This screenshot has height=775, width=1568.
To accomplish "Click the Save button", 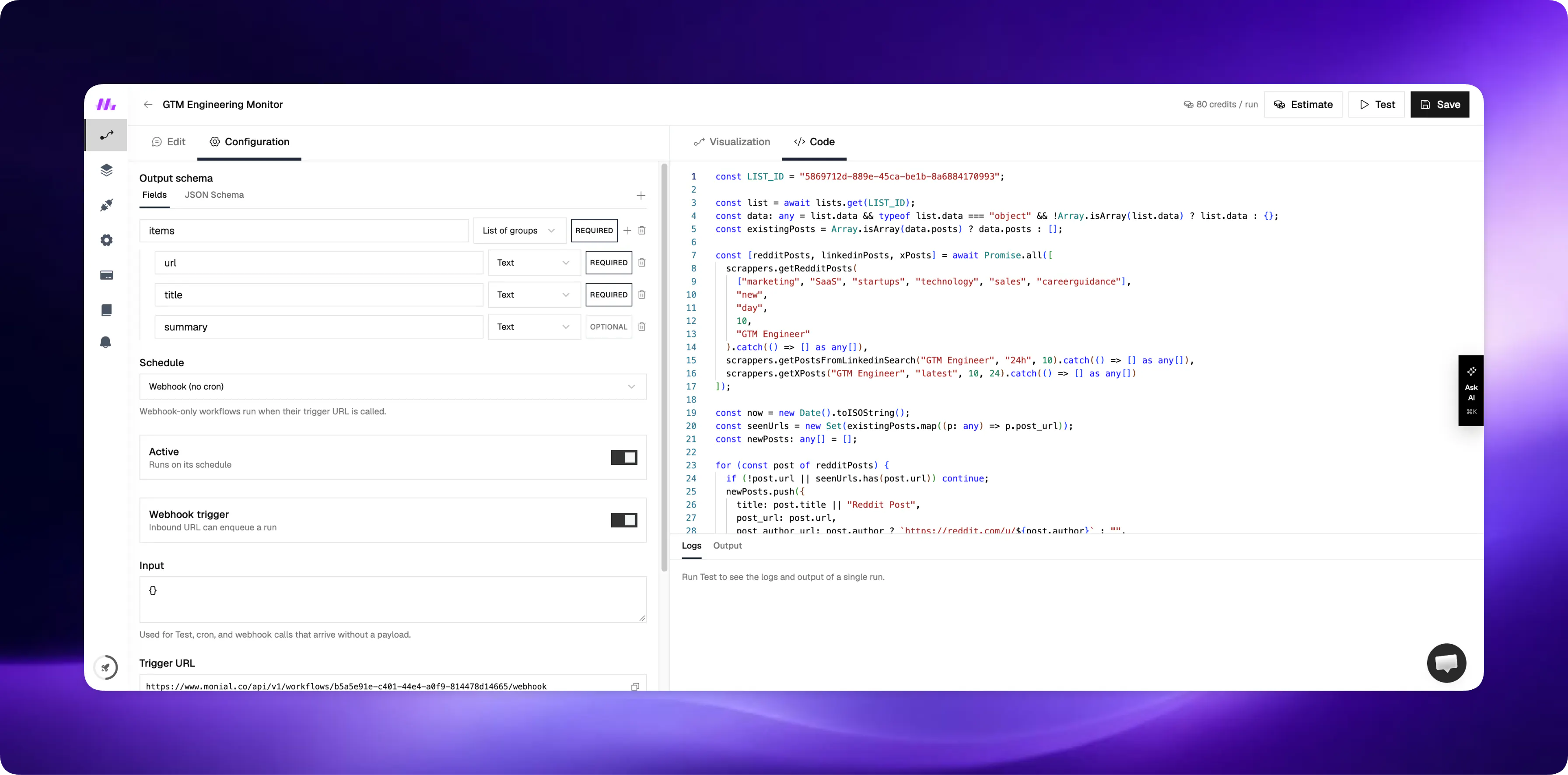I will point(1440,105).
